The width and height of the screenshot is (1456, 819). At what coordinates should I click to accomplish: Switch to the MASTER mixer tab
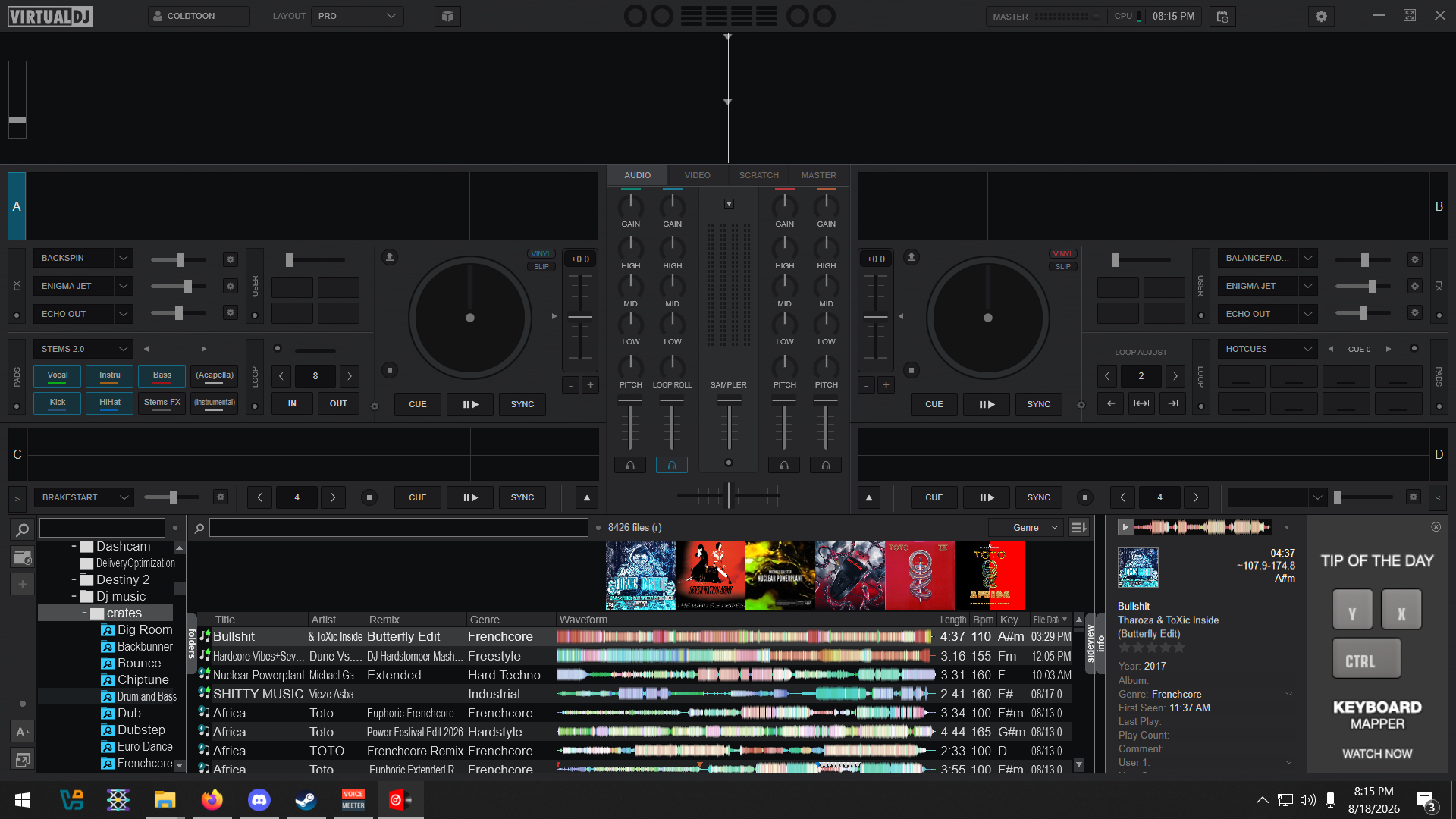pos(819,175)
